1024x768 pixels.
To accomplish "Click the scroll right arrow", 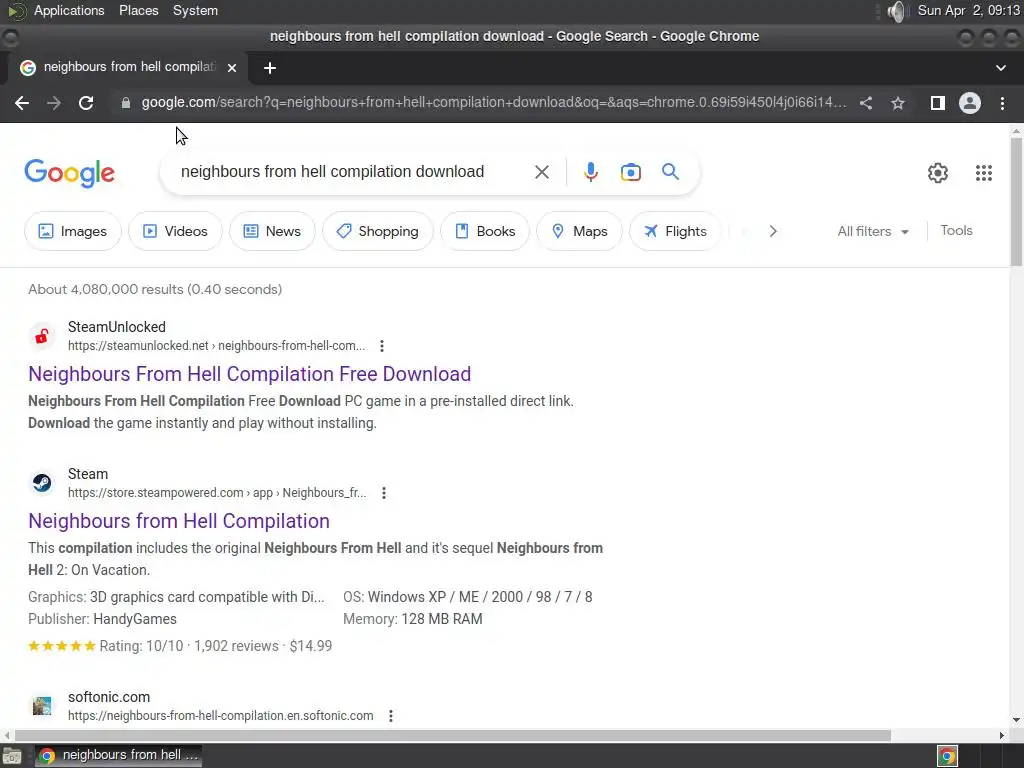I will (1002, 735).
